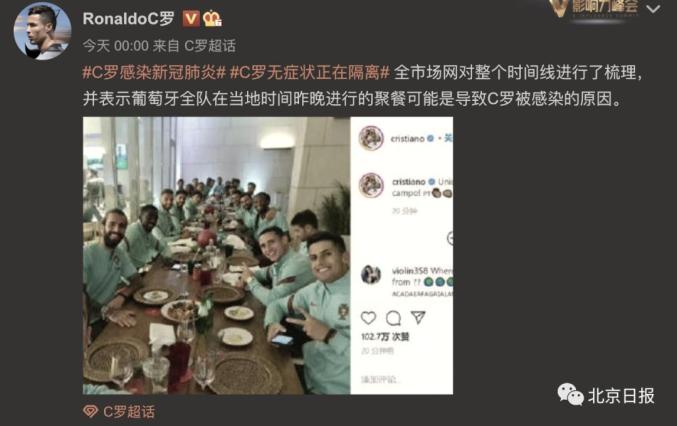Screen dimensions: 677x426
Task: Open the 影响力峰会 banner at top right
Action: [594, 8]
